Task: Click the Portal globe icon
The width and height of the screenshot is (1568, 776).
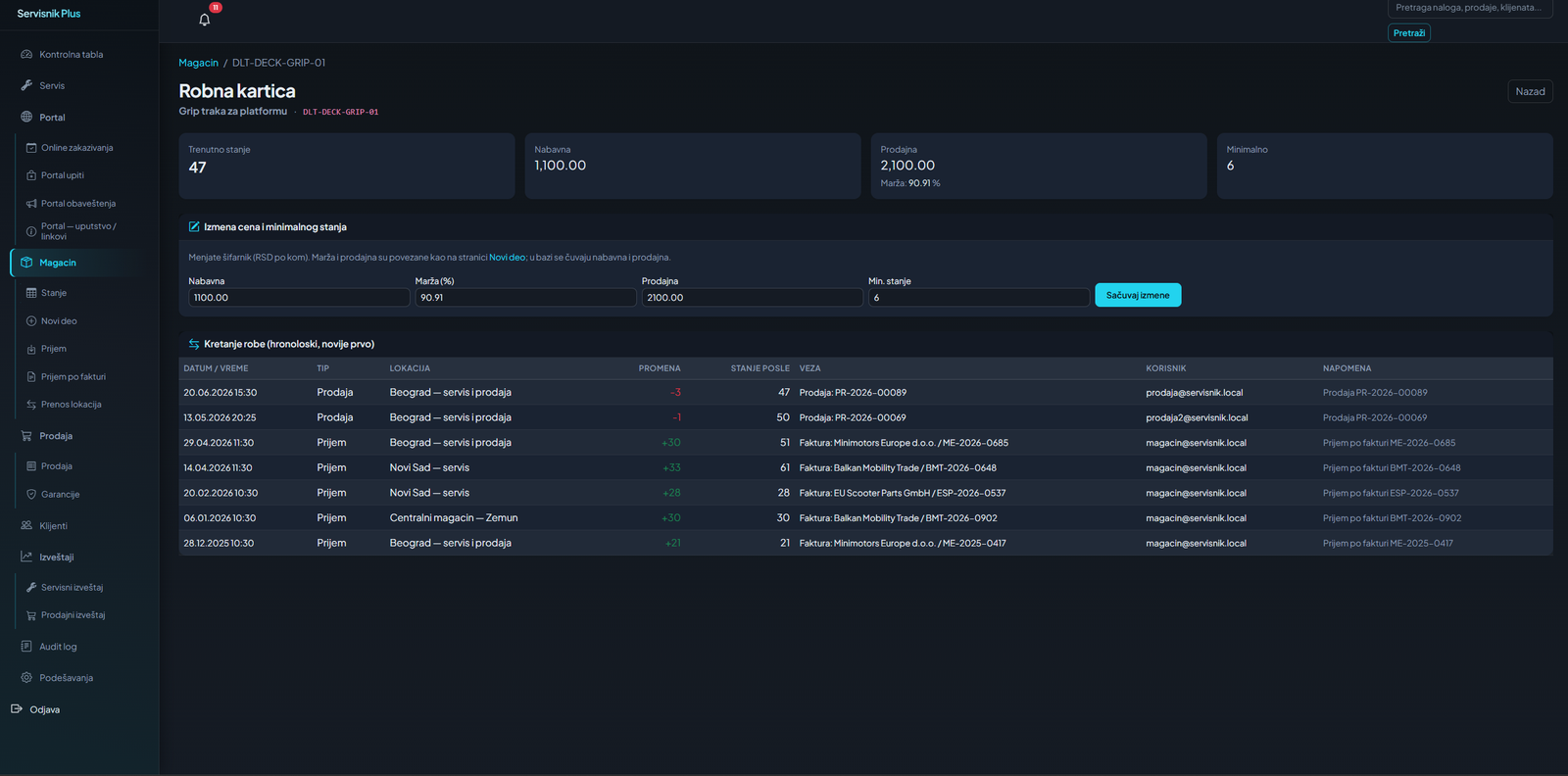Action: pos(26,118)
